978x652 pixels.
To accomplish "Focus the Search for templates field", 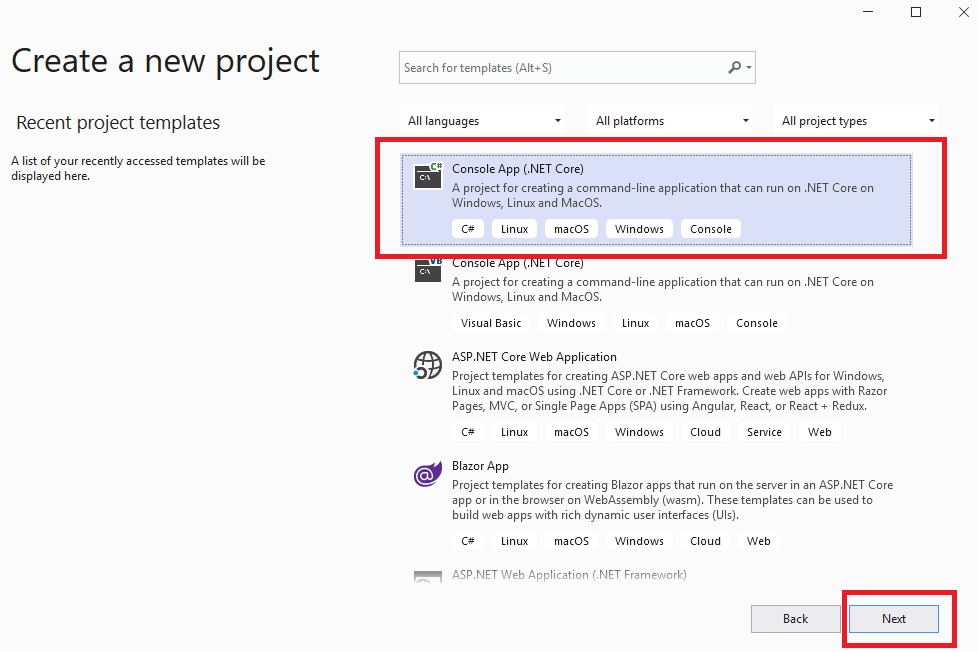I will point(577,67).
